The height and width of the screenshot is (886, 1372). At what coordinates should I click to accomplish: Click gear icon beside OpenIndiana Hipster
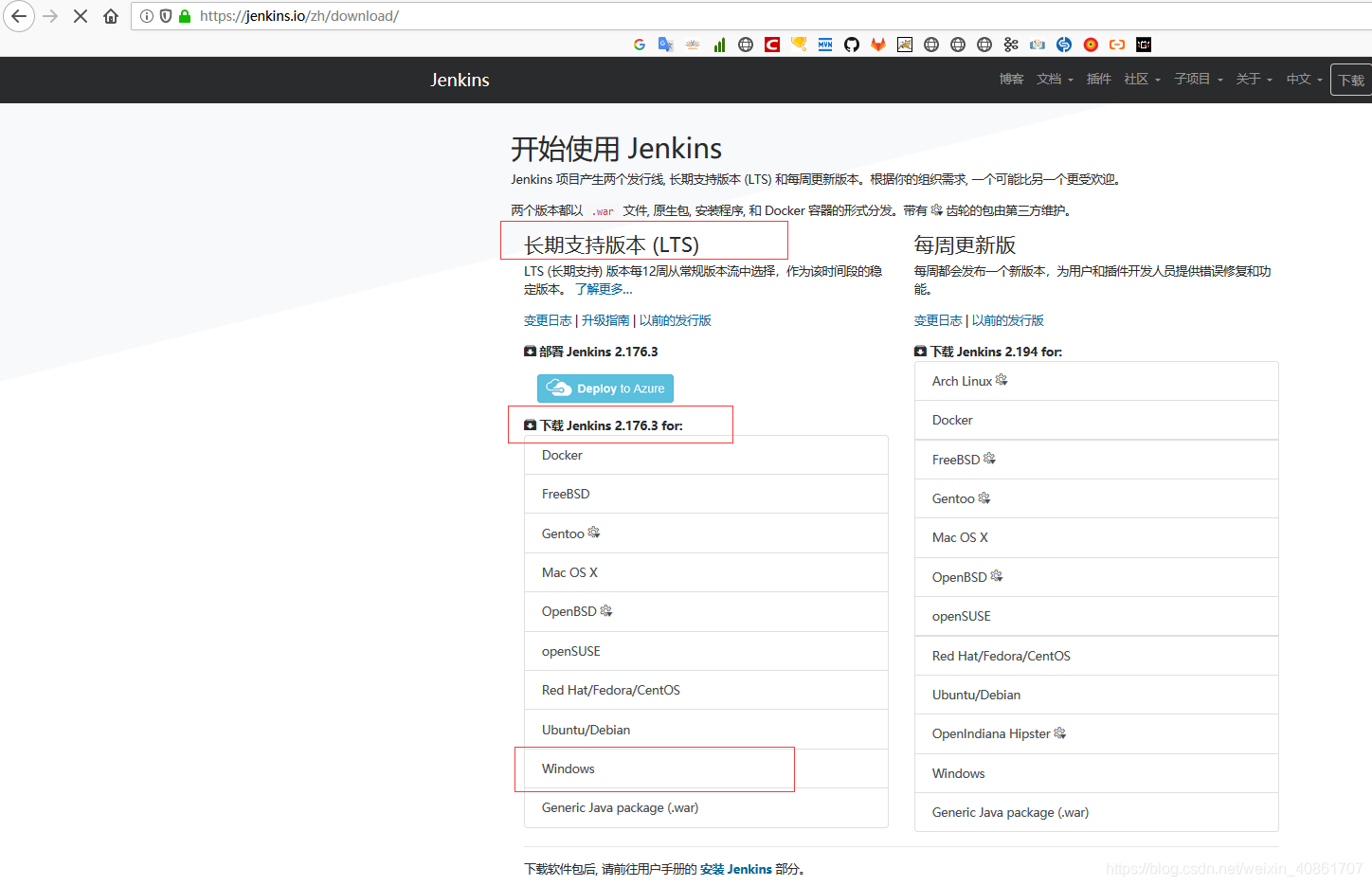pos(1060,733)
